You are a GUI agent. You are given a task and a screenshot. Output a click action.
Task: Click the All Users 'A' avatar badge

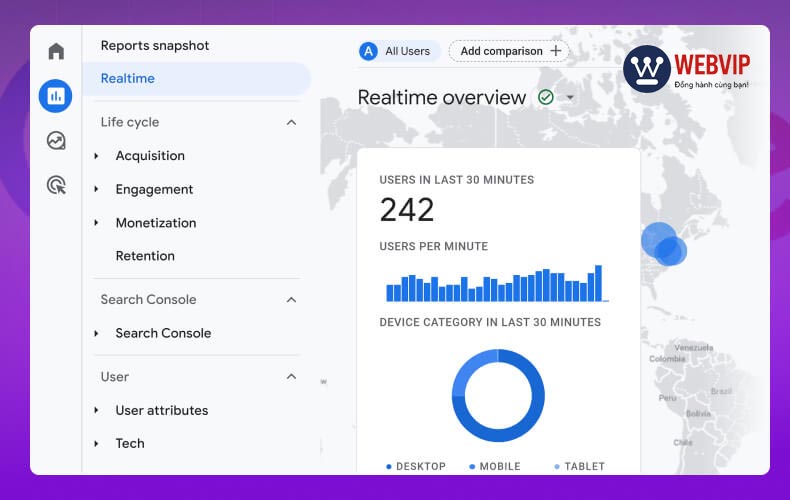tap(369, 51)
